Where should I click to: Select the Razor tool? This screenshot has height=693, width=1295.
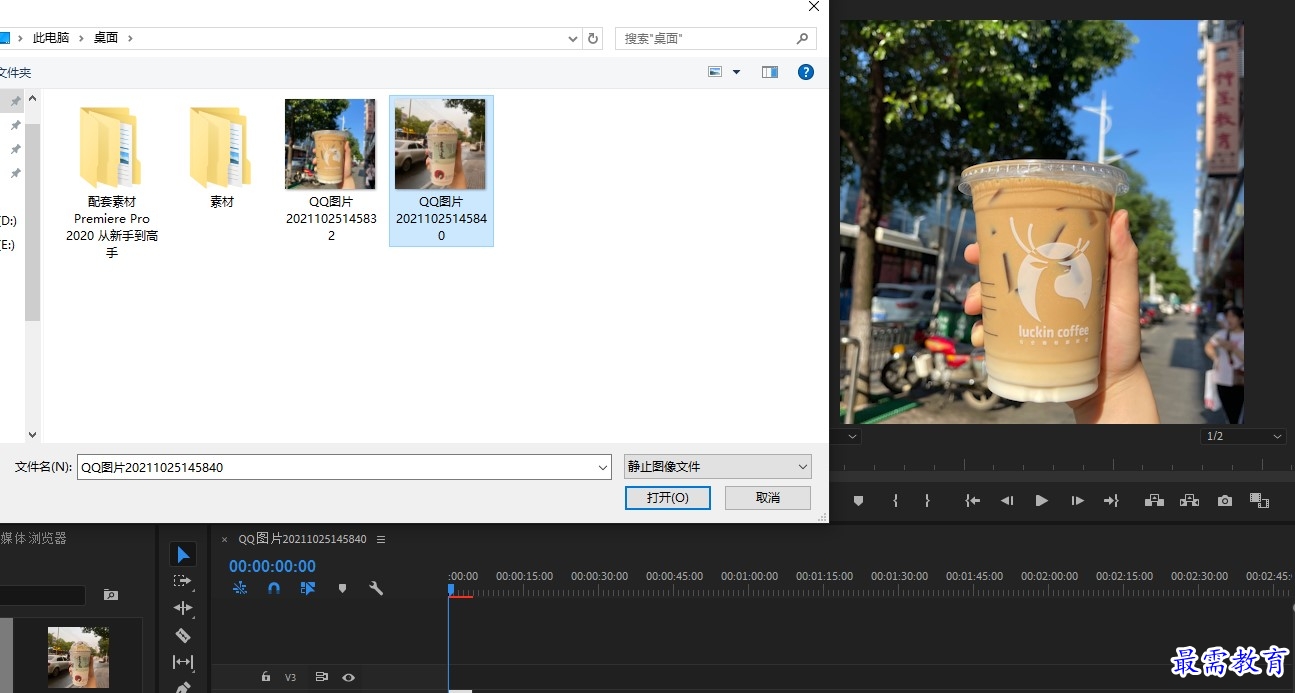182,635
